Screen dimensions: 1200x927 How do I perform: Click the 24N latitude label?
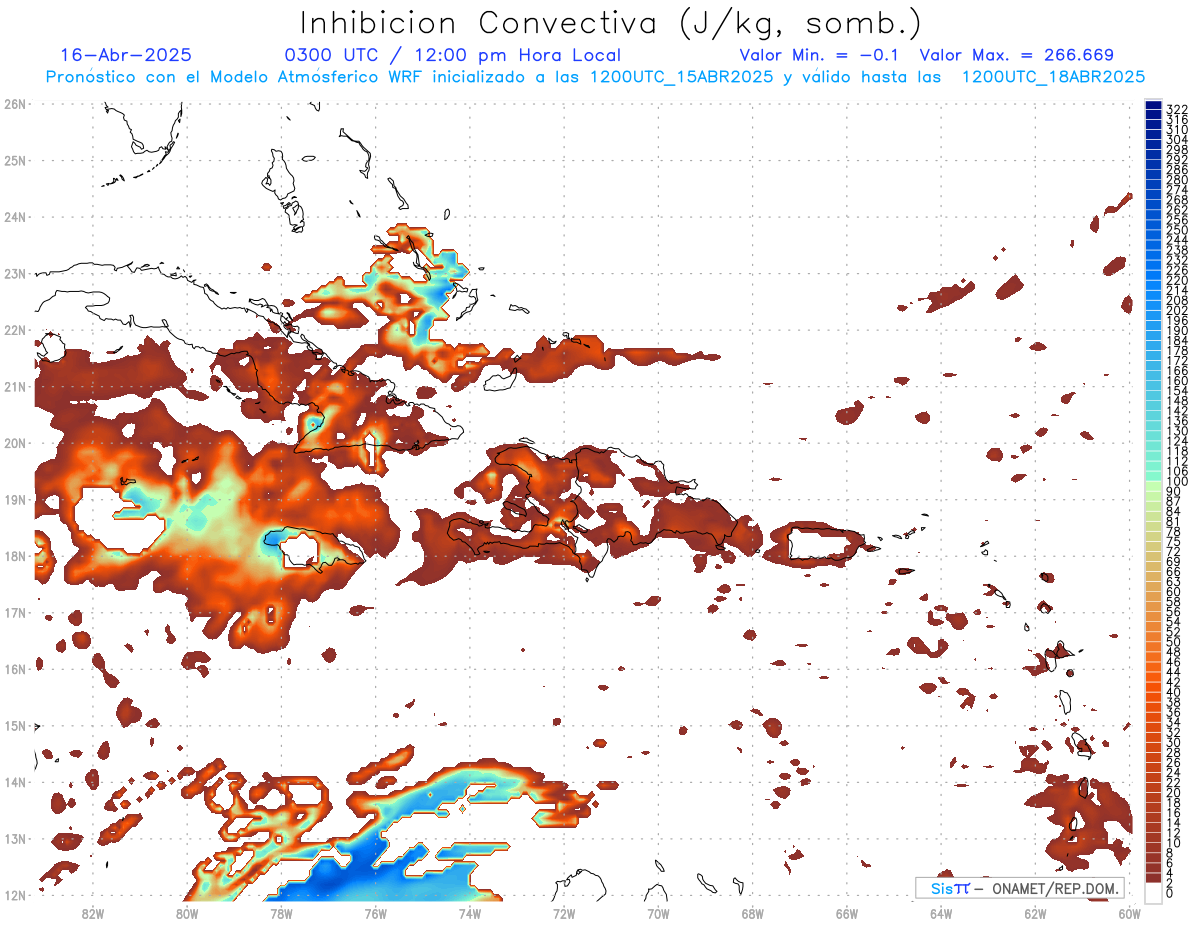(14, 216)
